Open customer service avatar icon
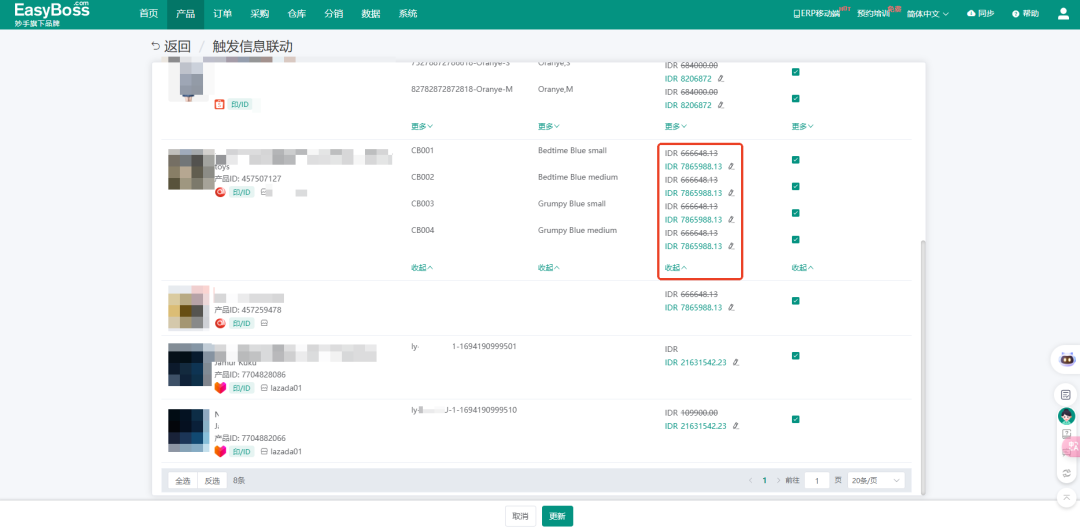The height and width of the screenshot is (530, 1080). 1067,416
